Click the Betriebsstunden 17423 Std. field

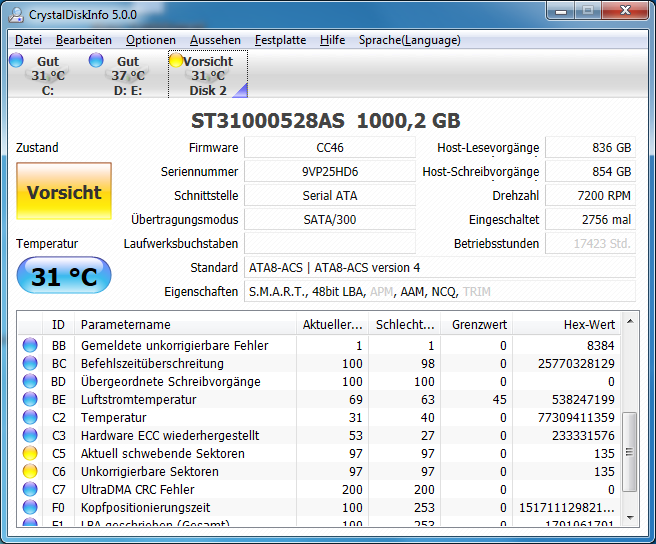(x=590, y=244)
